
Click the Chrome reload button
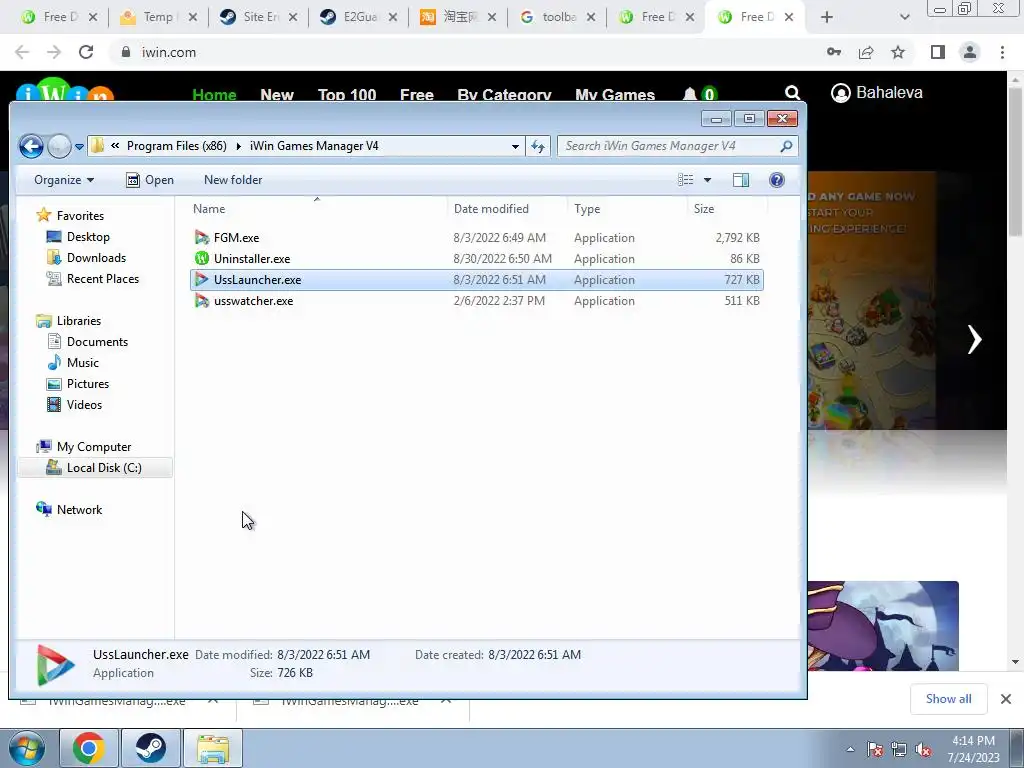click(x=86, y=52)
